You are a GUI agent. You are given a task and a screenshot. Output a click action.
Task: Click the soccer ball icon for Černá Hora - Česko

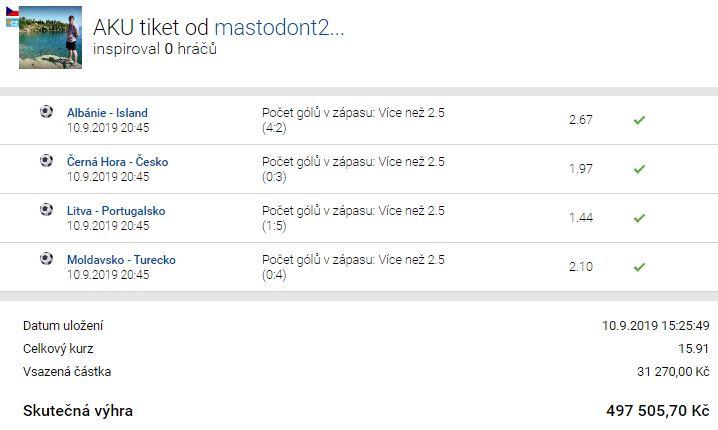pyautogui.click(x=46, y=161)
